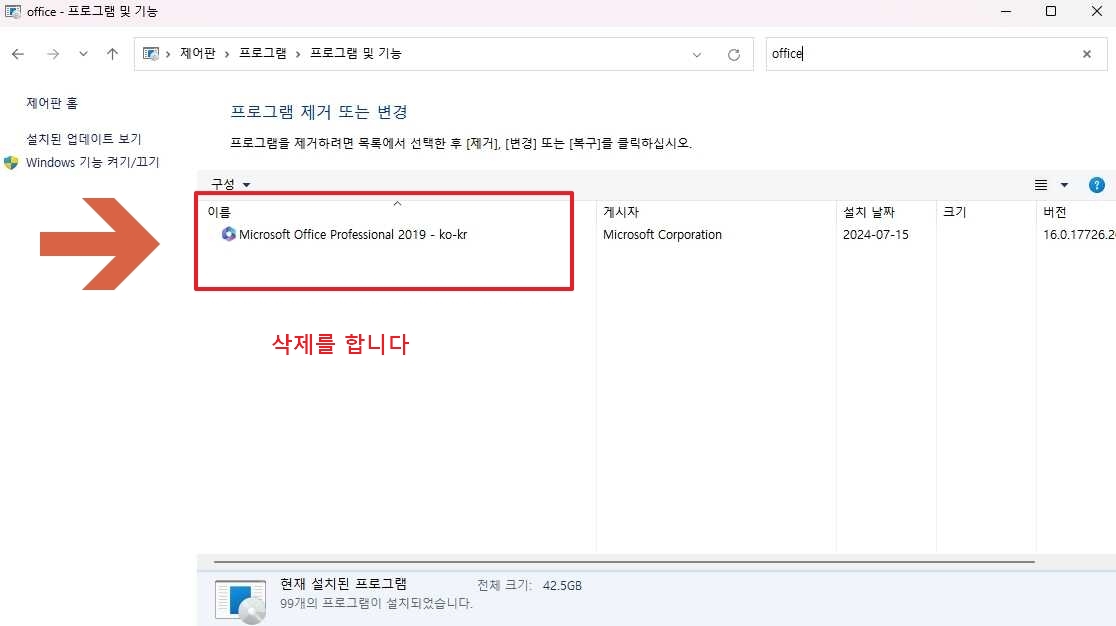This screenshot has width=1116, height=626.
Task: Change view with the view options icon
Action: pos(1041,185)
